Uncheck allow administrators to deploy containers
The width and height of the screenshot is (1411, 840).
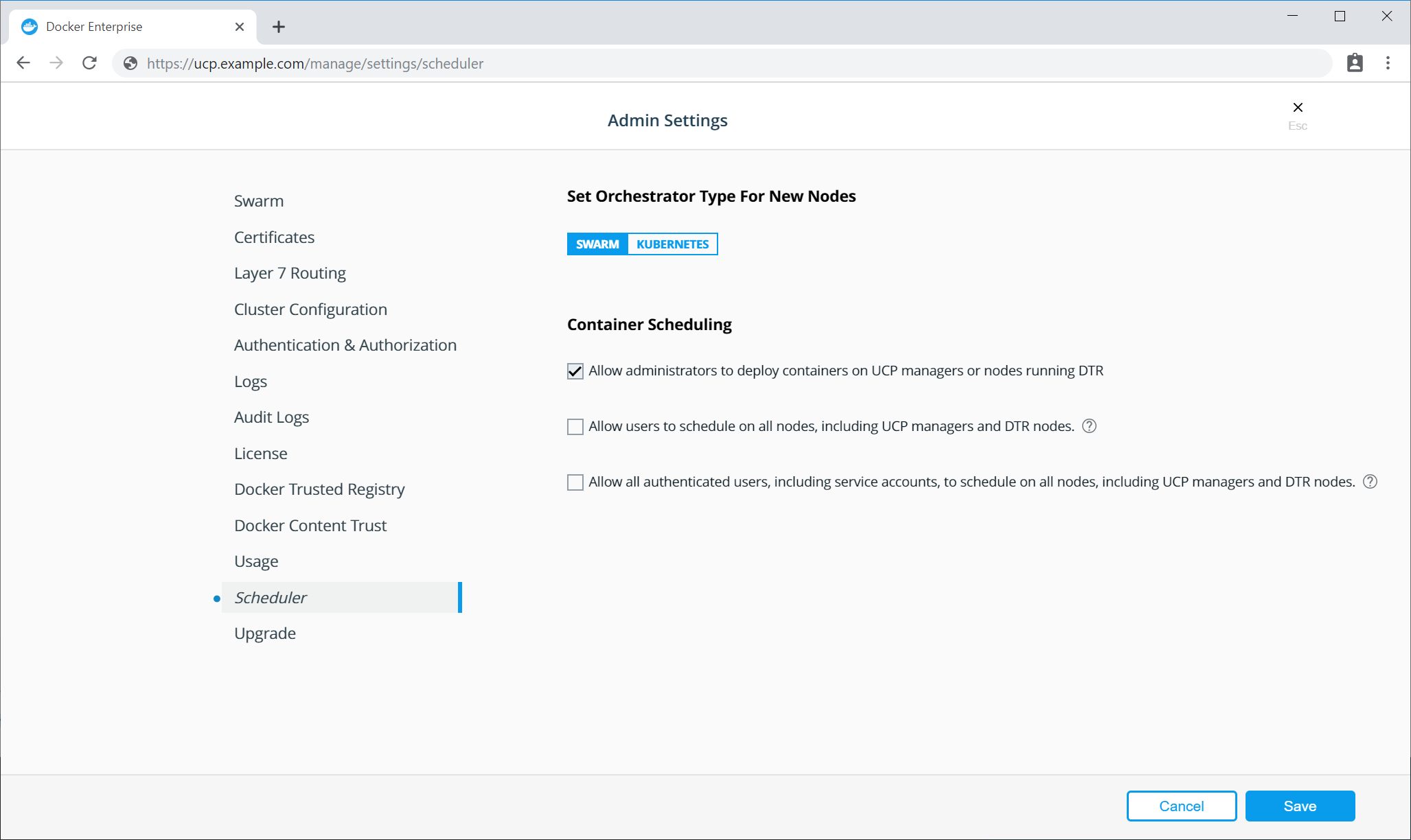click(x=575, y=371)
